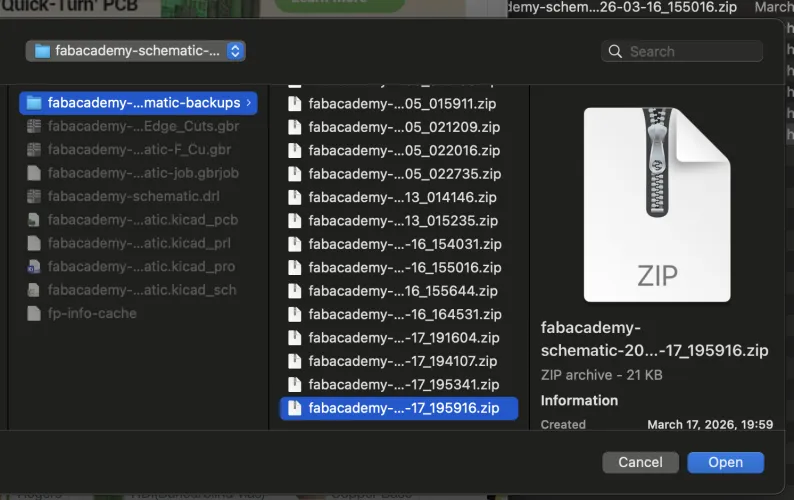Screen dimensions: 794x500
Task: Select fabacademy-...Edge_Cuts.gbr file
Action: point(138,126)
